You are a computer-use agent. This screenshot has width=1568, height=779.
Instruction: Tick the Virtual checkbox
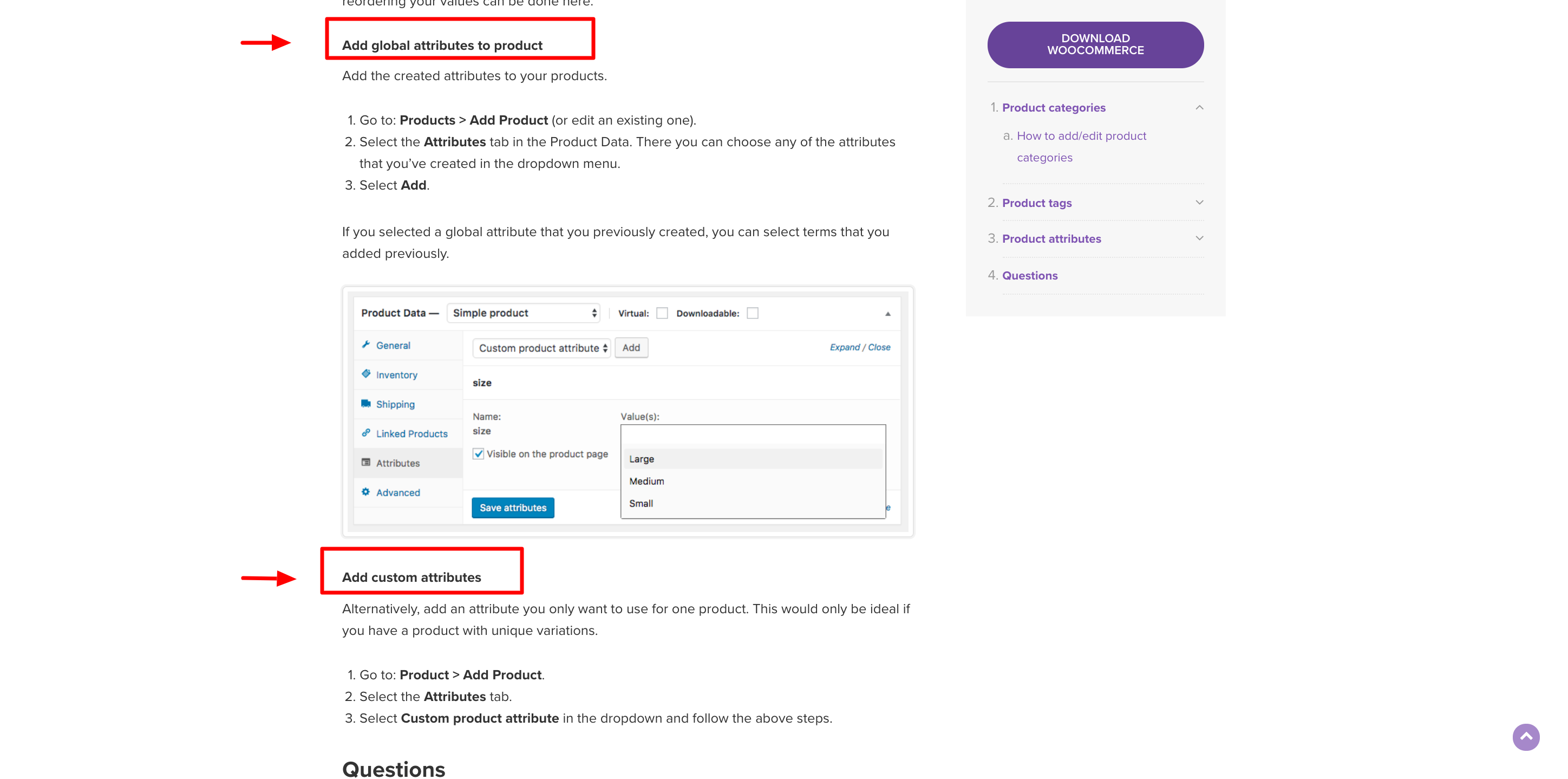(662, 313)
